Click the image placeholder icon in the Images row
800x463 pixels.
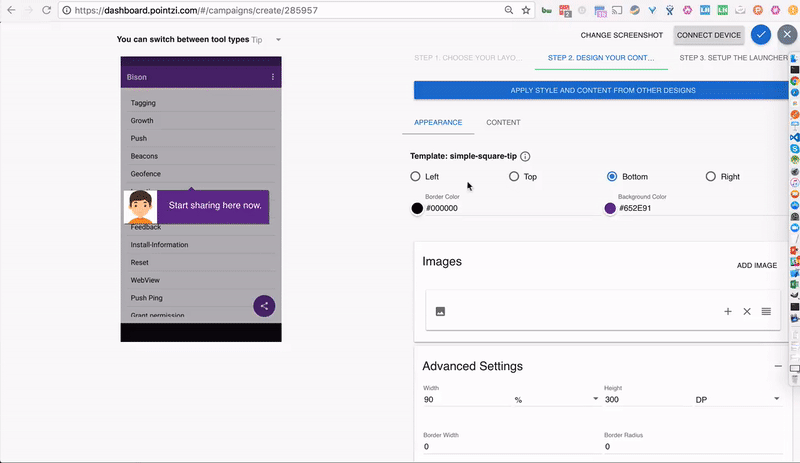(440, 311)
